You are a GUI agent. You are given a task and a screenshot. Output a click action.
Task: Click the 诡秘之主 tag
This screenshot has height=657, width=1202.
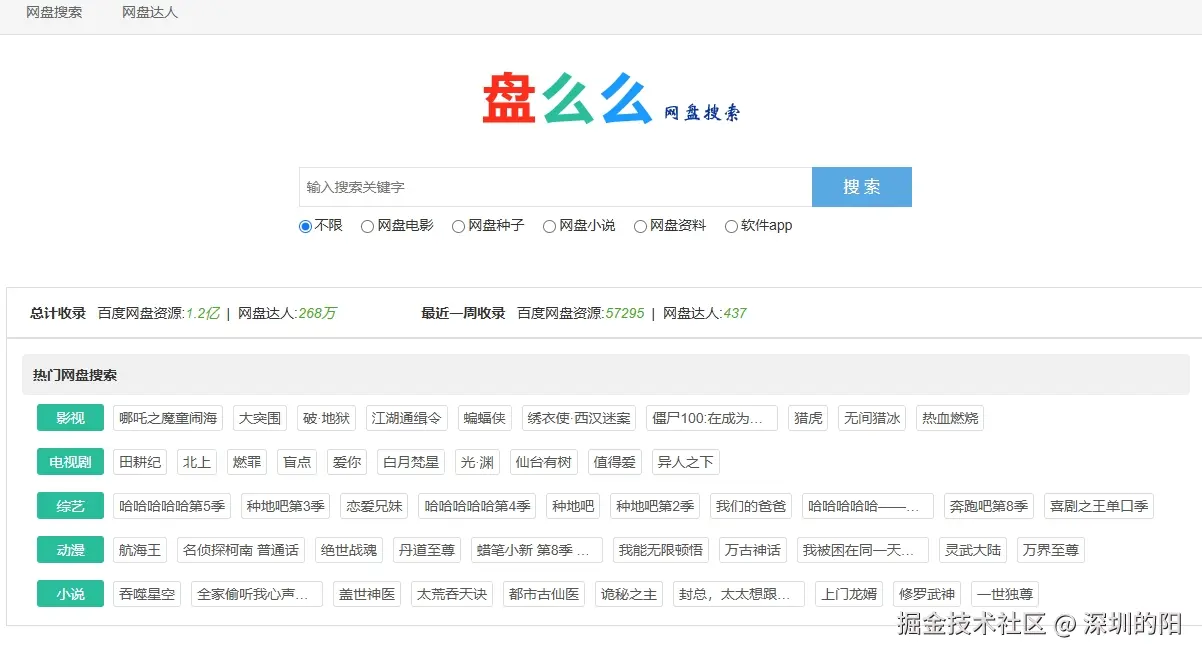(x=629, y=594)
